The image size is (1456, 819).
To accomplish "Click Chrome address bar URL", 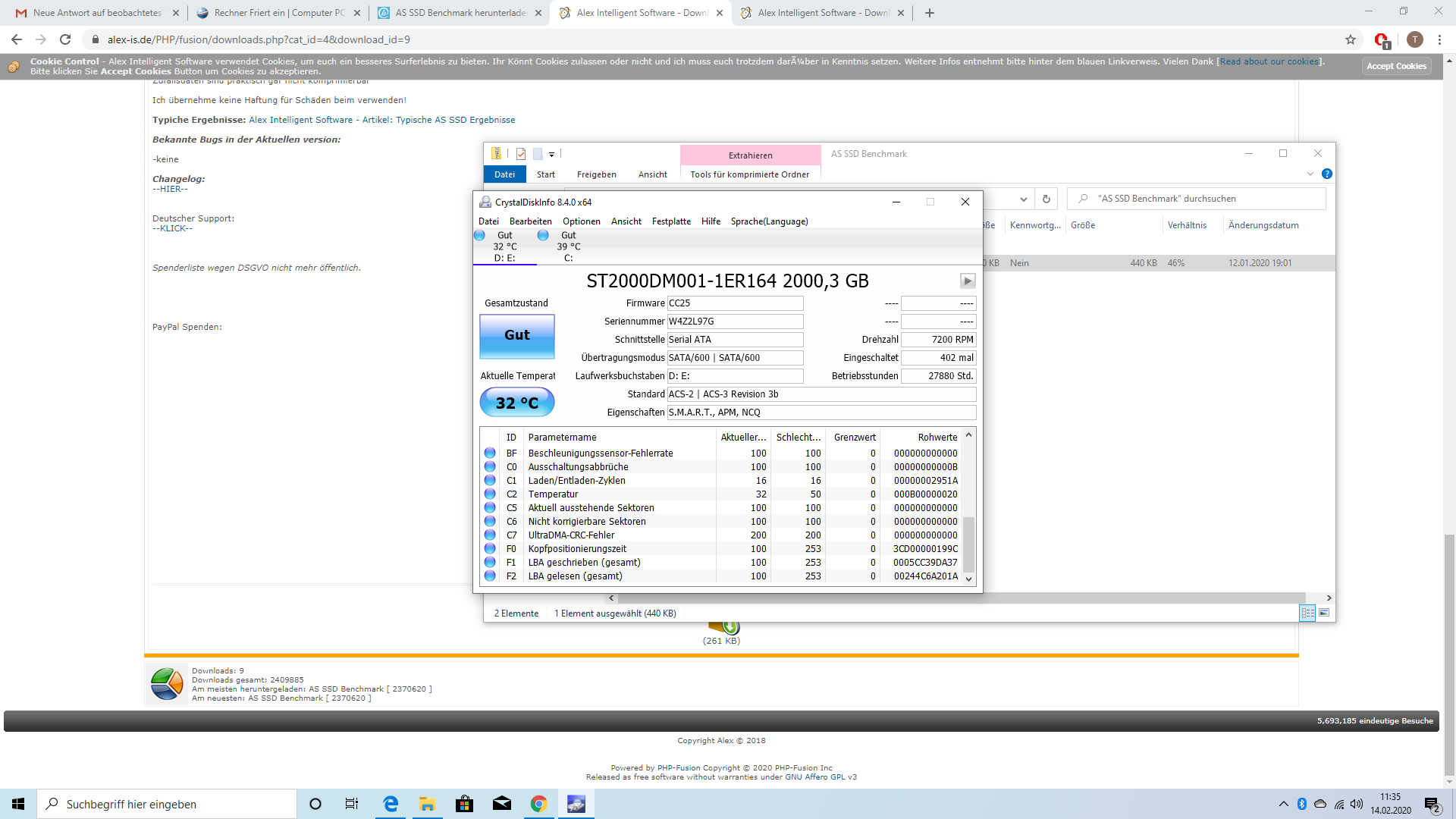I will point(259,39).
